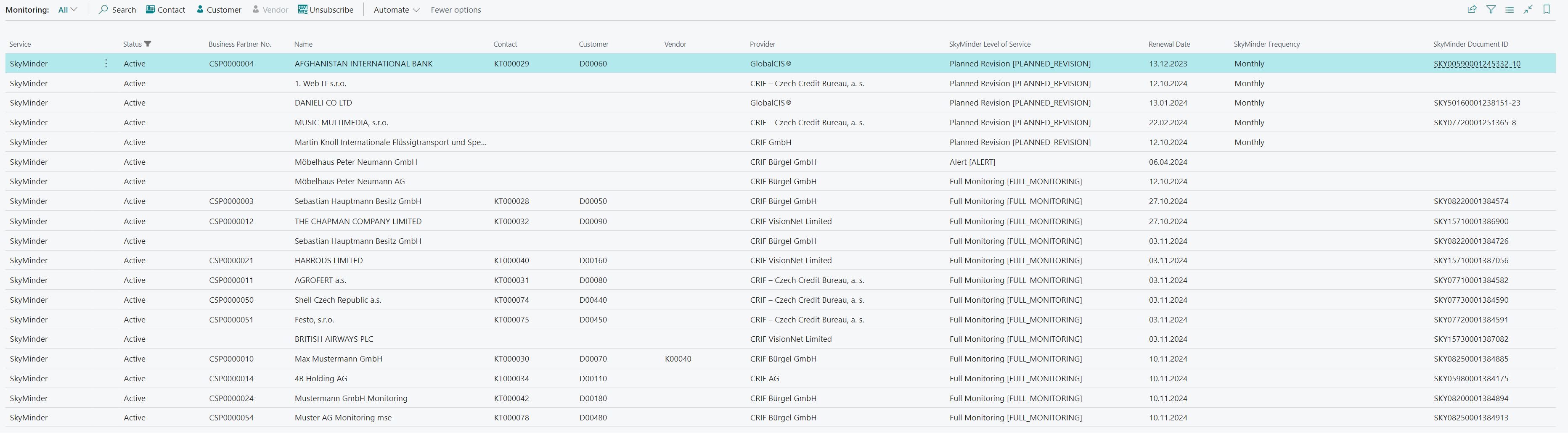This screenshot has width=1568, height=433.
Task: Switch list layout via list view icon
Action: [1510, 10]
